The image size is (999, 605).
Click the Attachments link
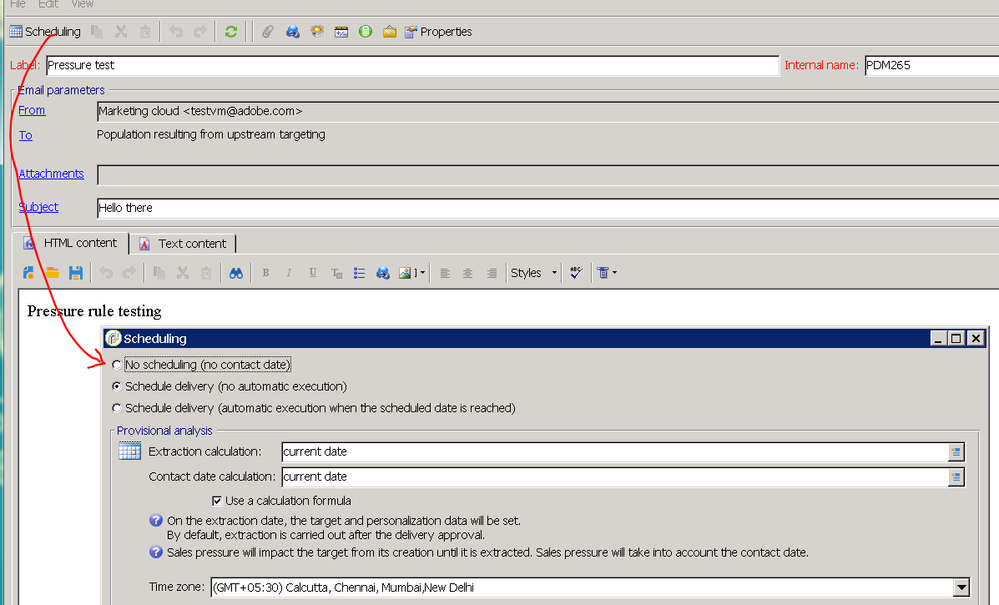pyautogui.click(x=51, y=174)
